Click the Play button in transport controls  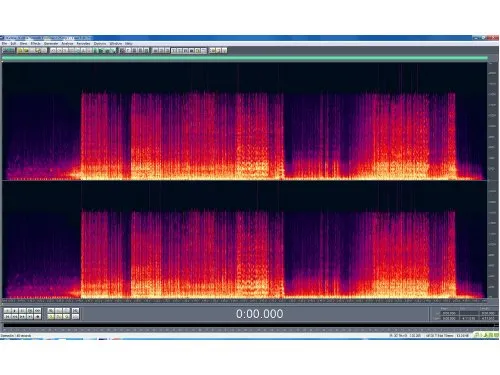pos(15,311)
